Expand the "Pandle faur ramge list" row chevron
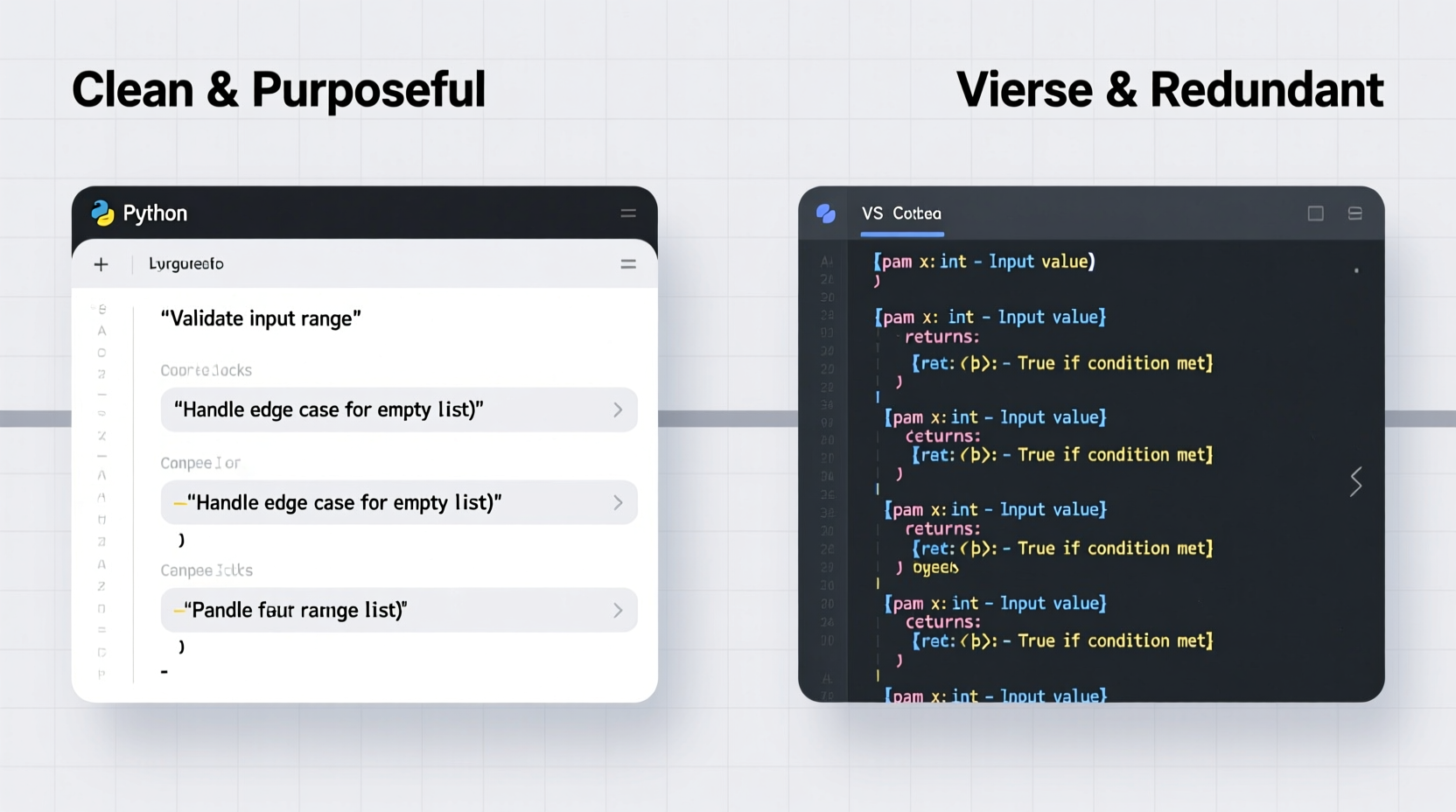The height and width of the screenshot is (812, 1456). pos(618,611)
